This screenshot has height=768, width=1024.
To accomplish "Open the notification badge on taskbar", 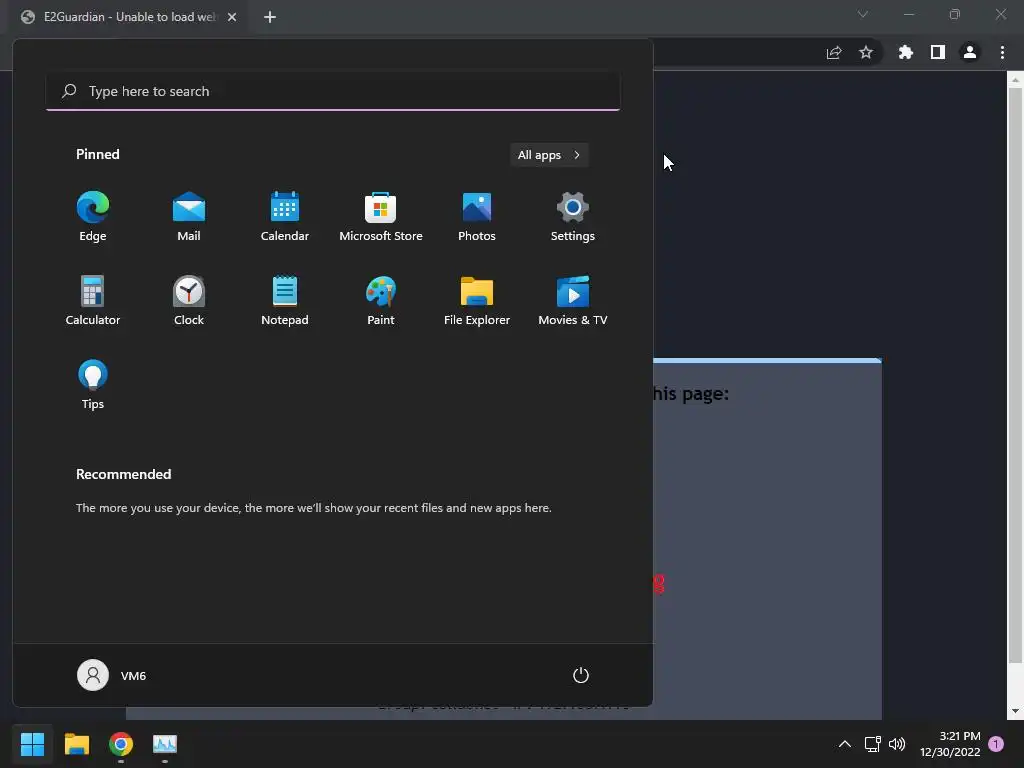I will 996,744.
